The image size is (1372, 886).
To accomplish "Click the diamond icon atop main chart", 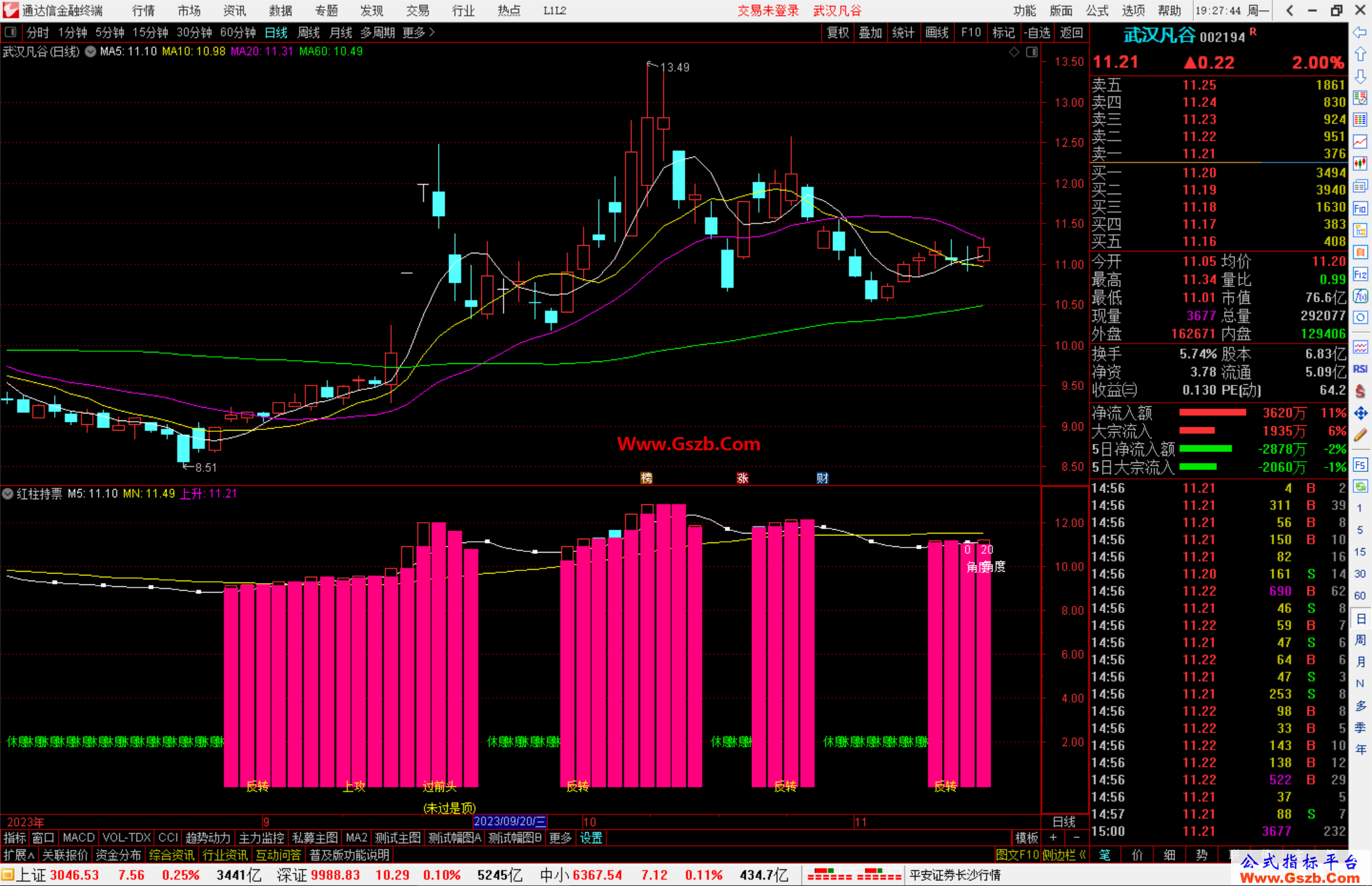I will pyautogui.click(x=1014, y=52).
